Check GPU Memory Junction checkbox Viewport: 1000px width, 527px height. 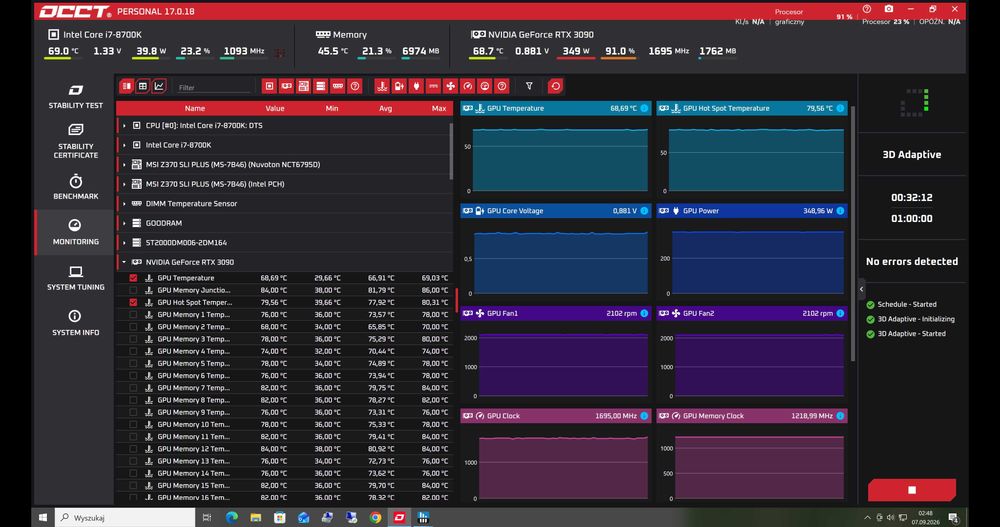click(x=133, y=290)
